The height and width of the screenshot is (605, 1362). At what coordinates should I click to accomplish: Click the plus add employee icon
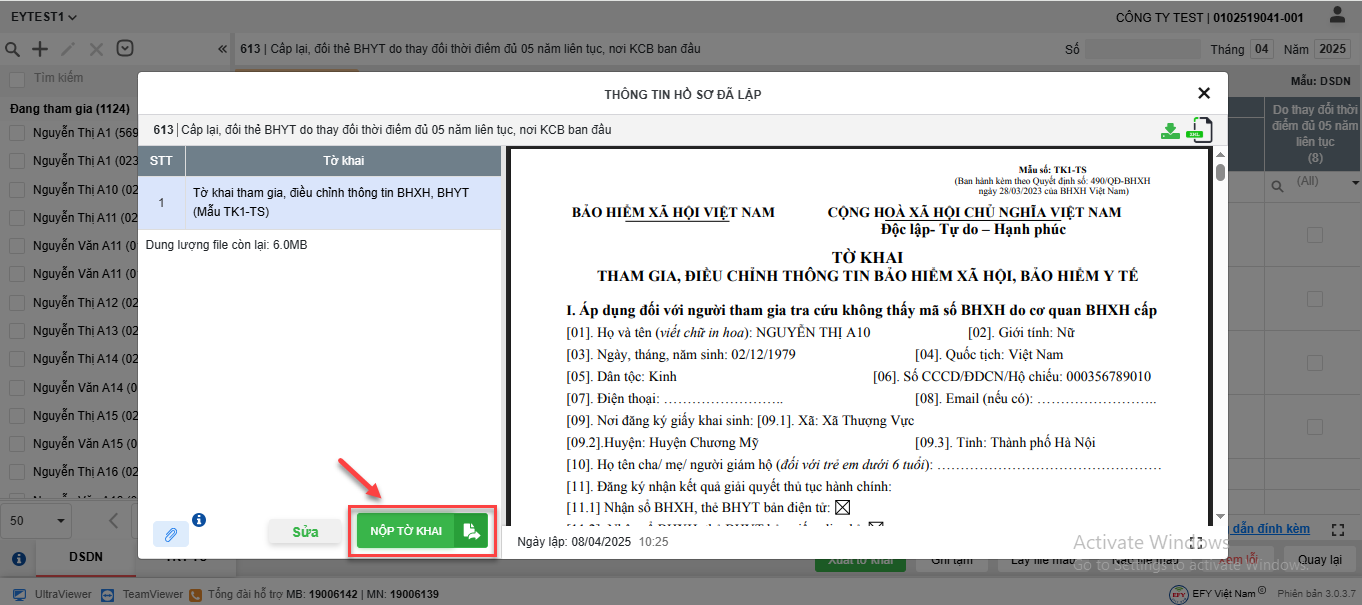click(40, 49)
